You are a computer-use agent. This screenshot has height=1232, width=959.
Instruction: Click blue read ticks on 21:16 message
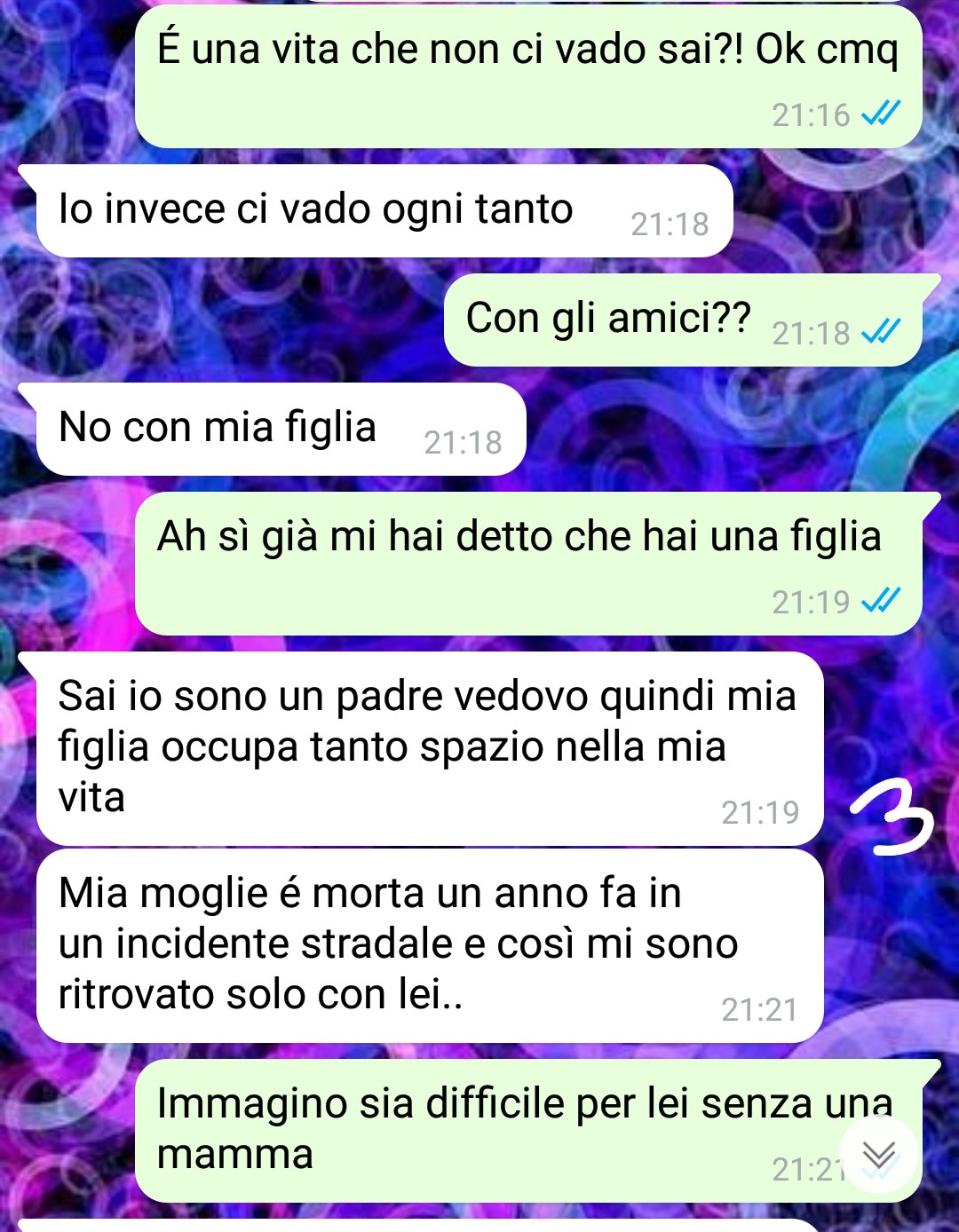[882, 114]
